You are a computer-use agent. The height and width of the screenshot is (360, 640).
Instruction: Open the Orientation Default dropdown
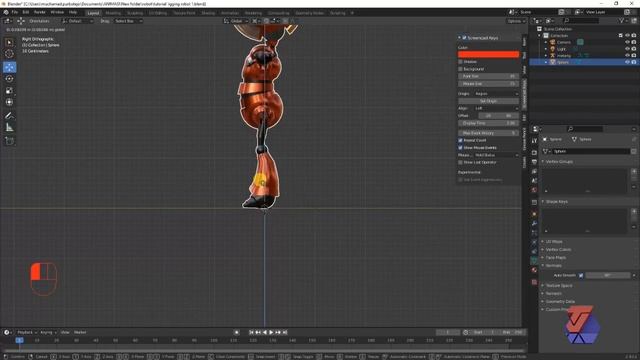(78, 21)
